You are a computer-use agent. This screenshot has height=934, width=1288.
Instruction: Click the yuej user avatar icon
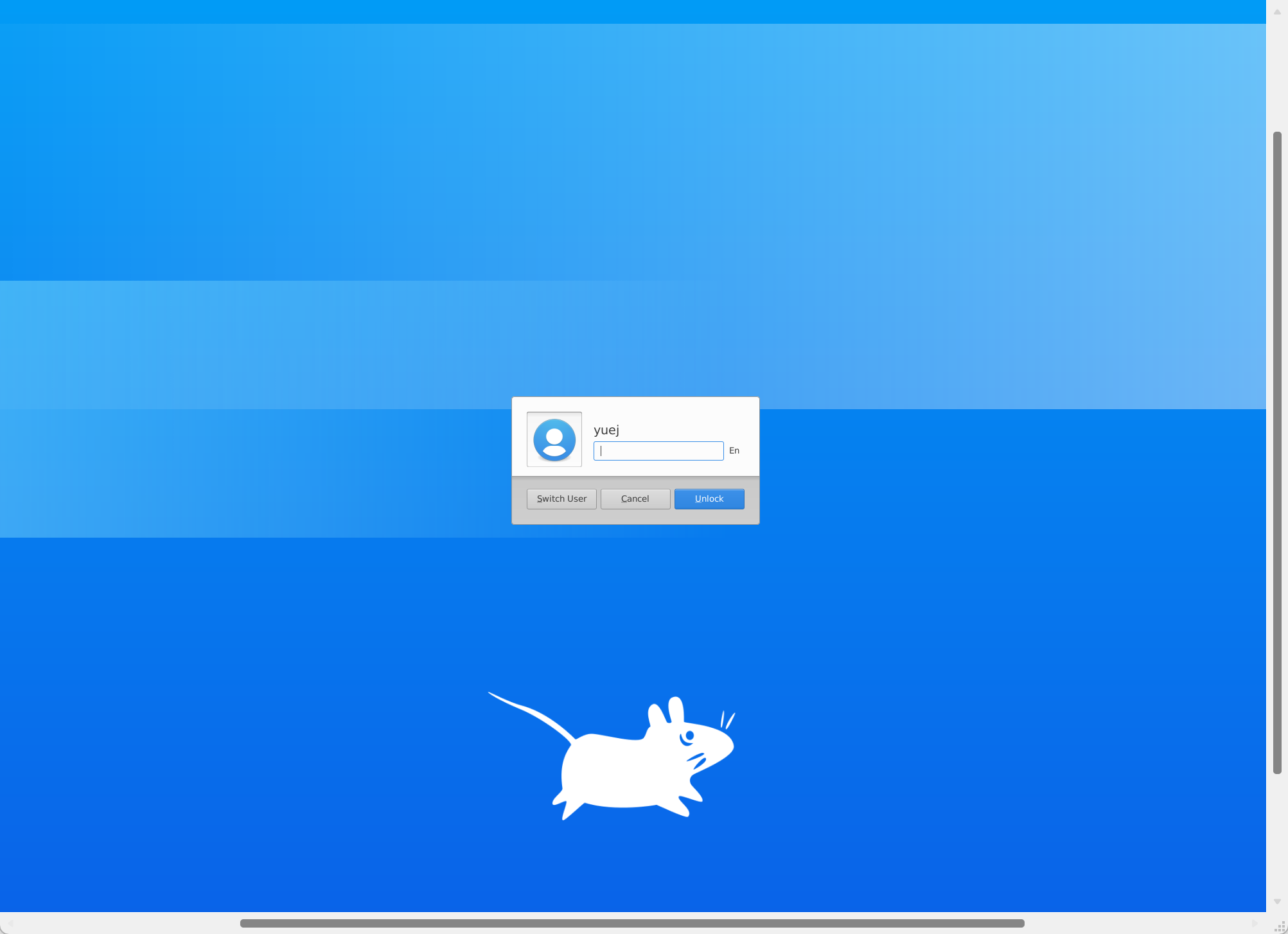pyautogui.click(x=554, y=439)
